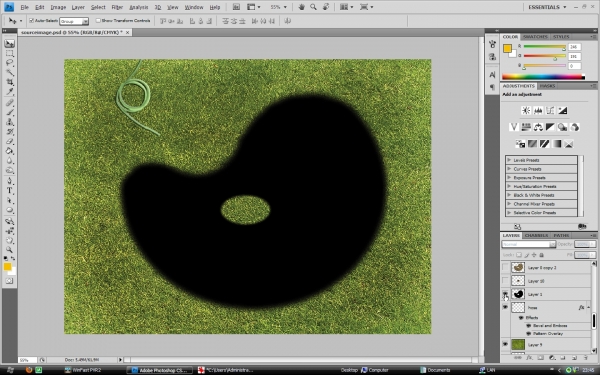Screen dimensions: 600x375
Task: Click the Add Layer Mask icon
Action: tap(541, 358)
